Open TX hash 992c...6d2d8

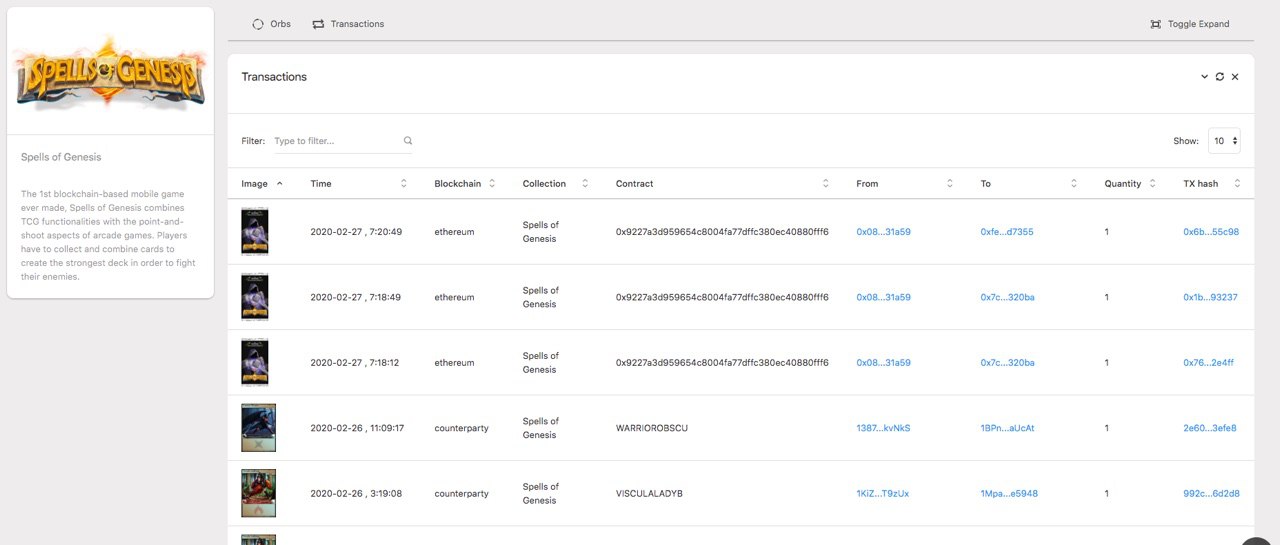(1211, 494)
